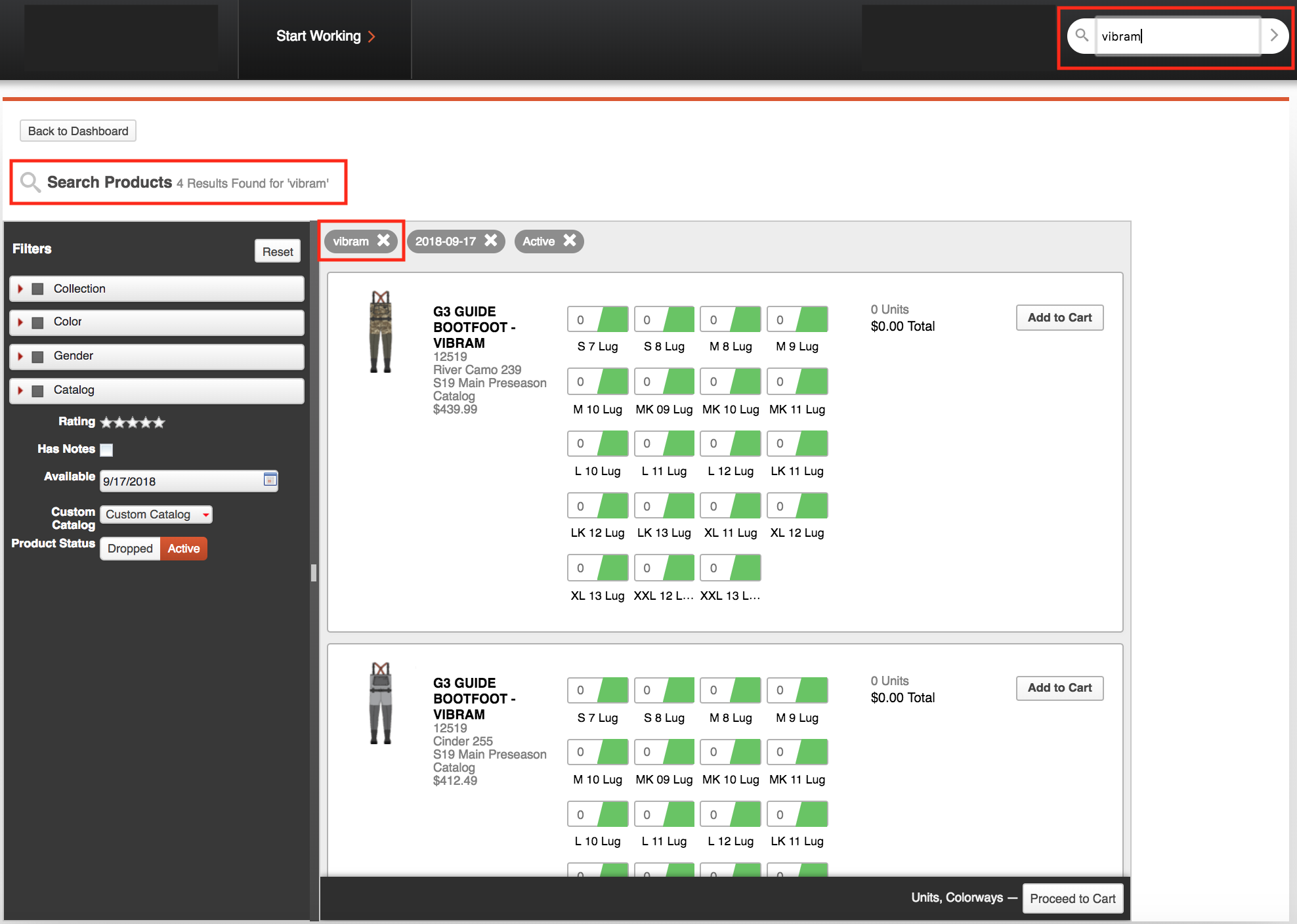1297x924 pixels.
Task: Expand the Gender filter triangle
Action: click(x=20, y=356)
